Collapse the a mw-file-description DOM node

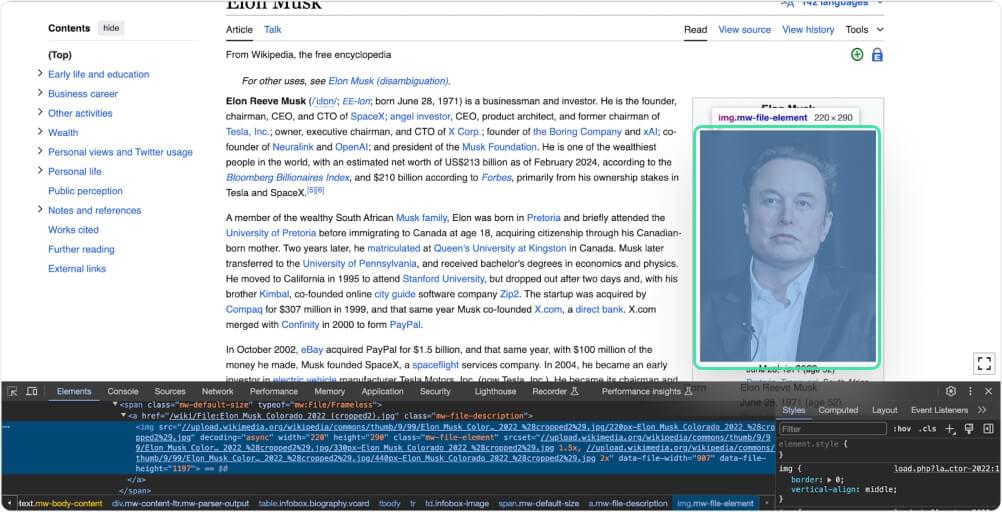pos(124,415)
